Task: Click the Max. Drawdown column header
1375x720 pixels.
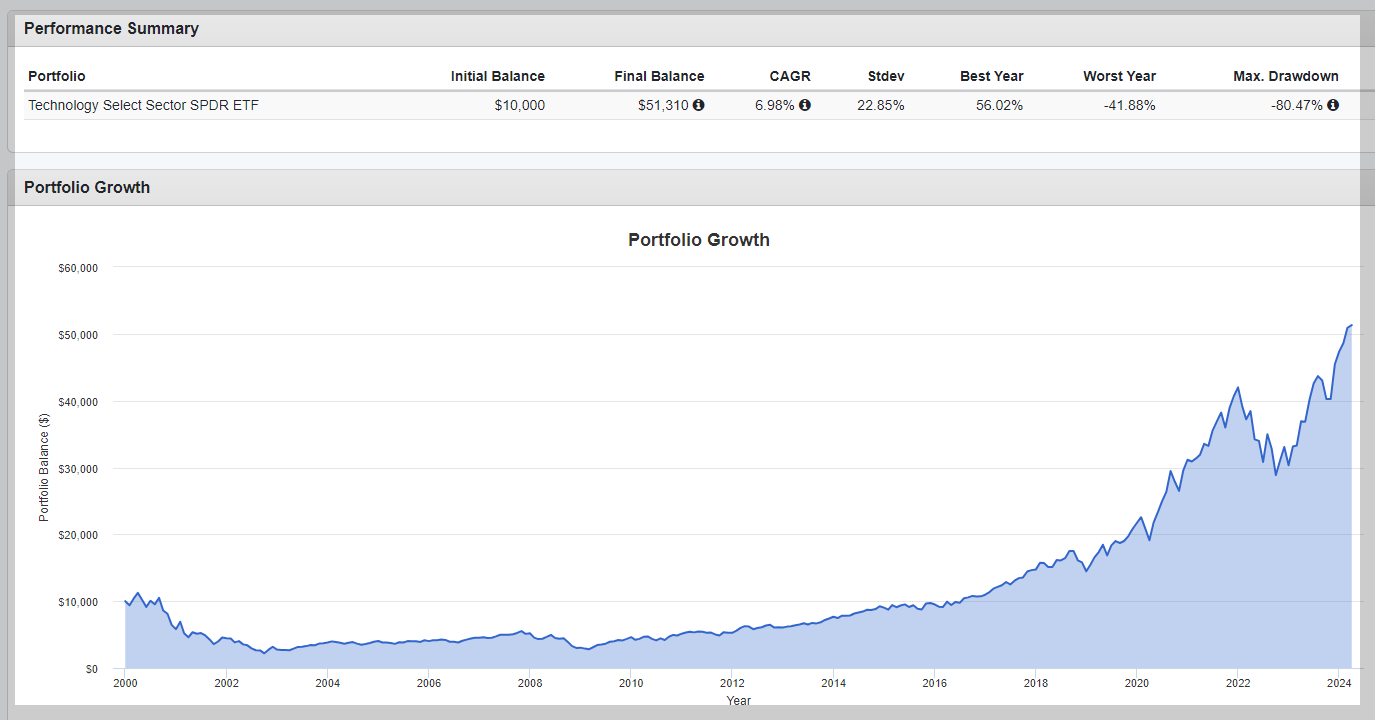Action: tap(1286, 76)
